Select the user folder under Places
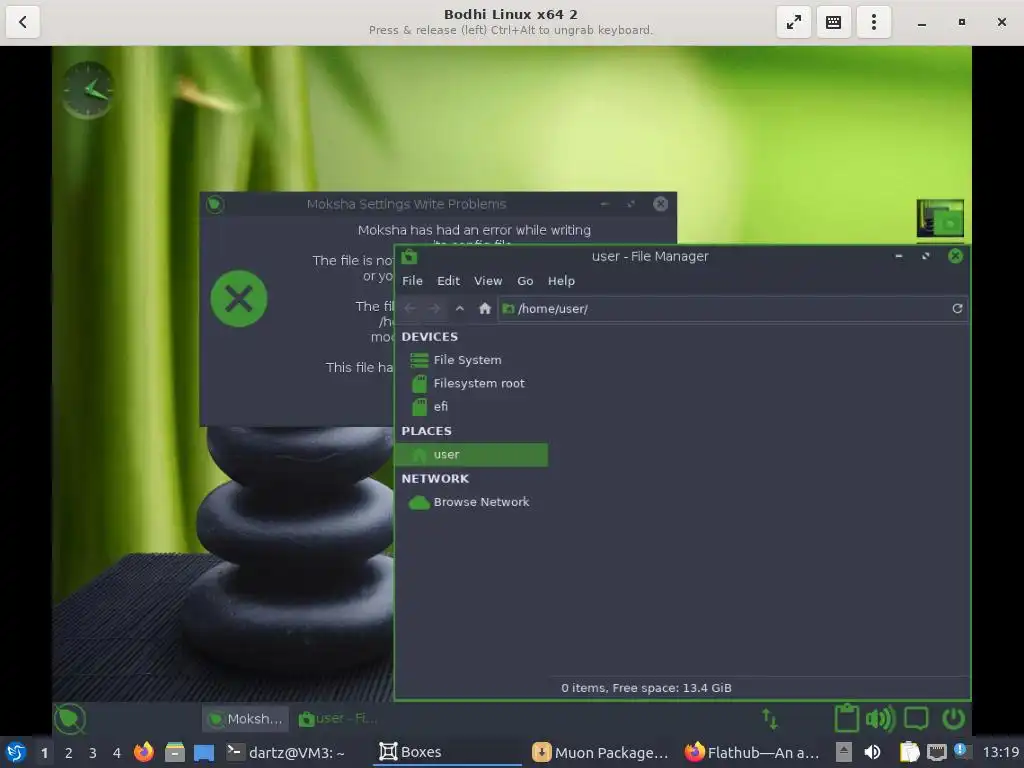This screenshot has width=1024, height=768. (x=471, y=455)
